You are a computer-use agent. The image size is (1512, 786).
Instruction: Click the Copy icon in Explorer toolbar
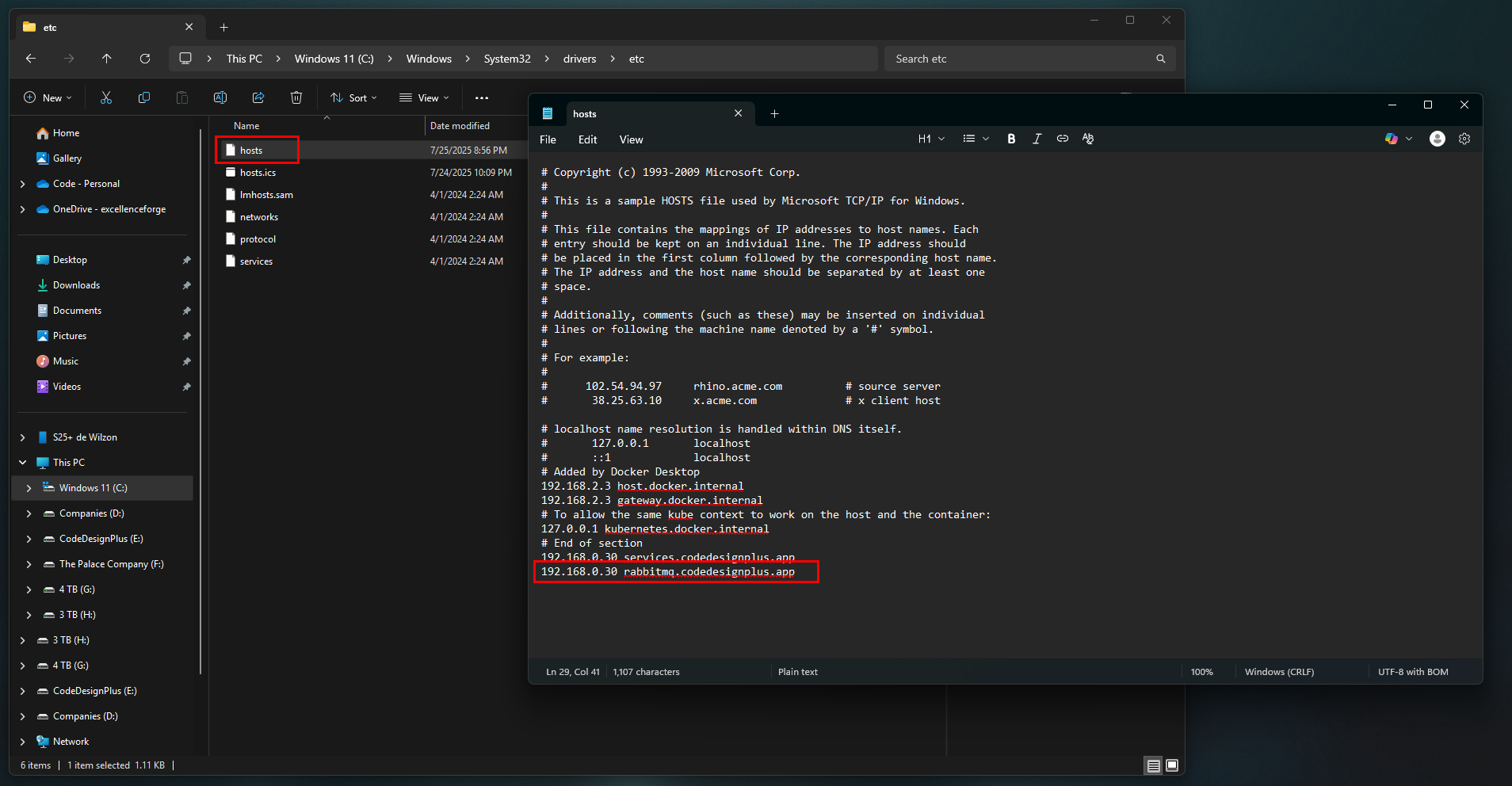pyautogui.click(x=144, y=97)
